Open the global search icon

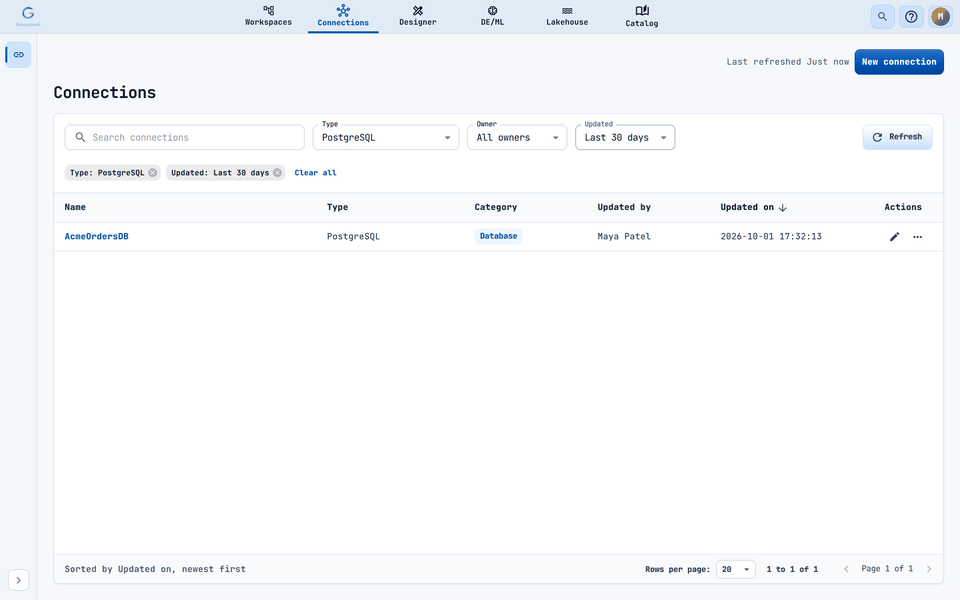coord(882,17)
